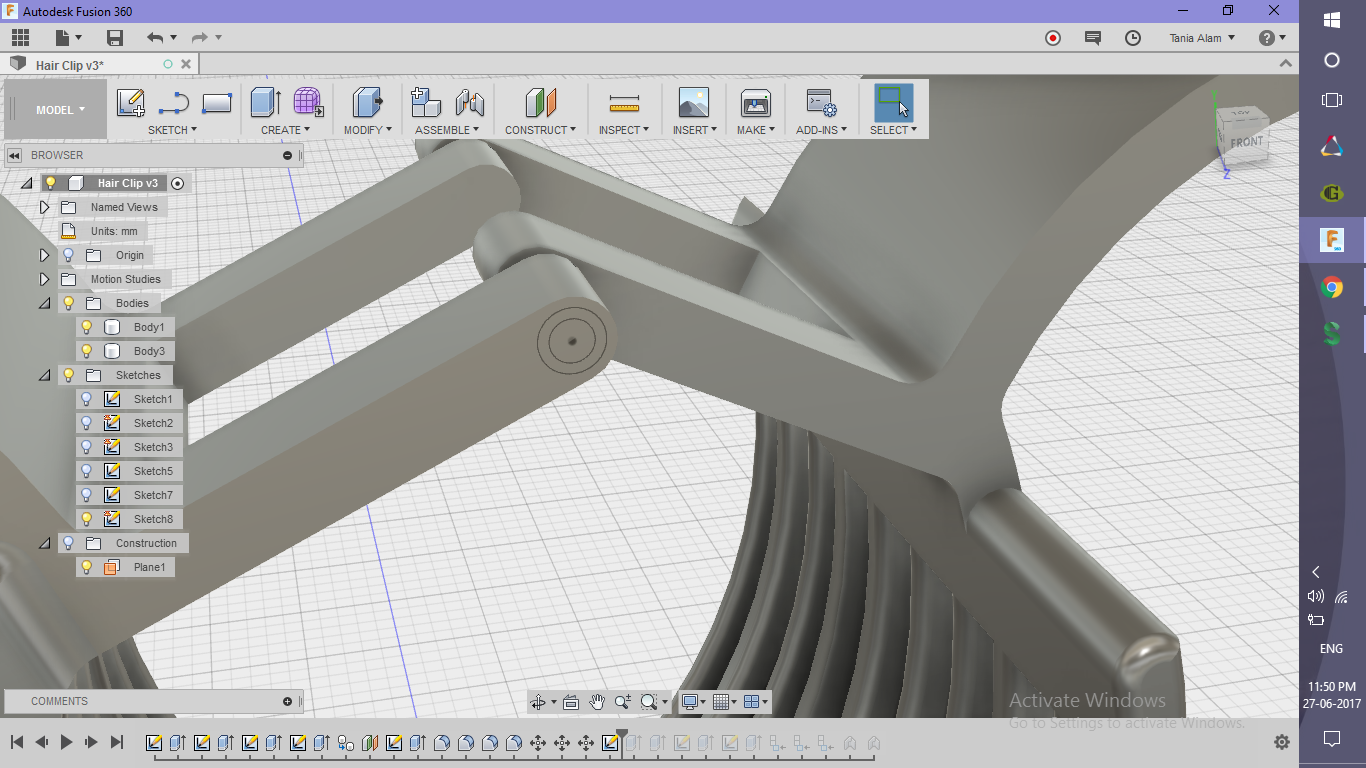
Task: Expand the Origin folder arrow
Action: 44,255
